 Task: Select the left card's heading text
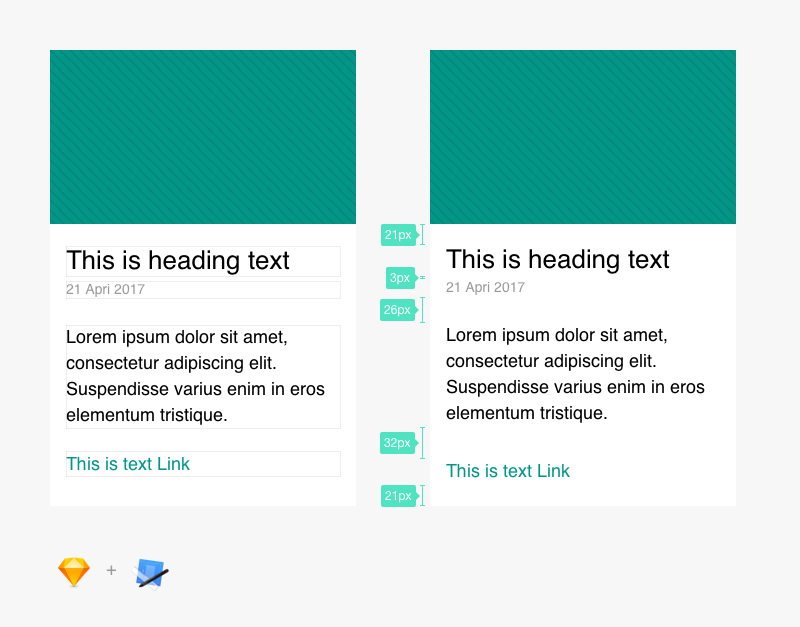(x=178, y=261)
